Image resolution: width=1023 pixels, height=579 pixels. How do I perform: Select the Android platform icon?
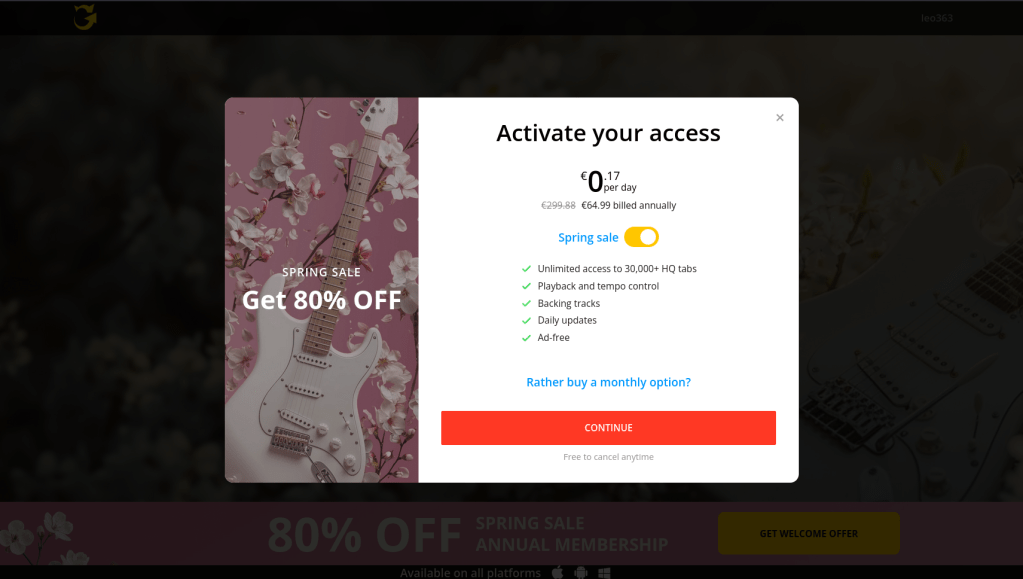point(581,572)
